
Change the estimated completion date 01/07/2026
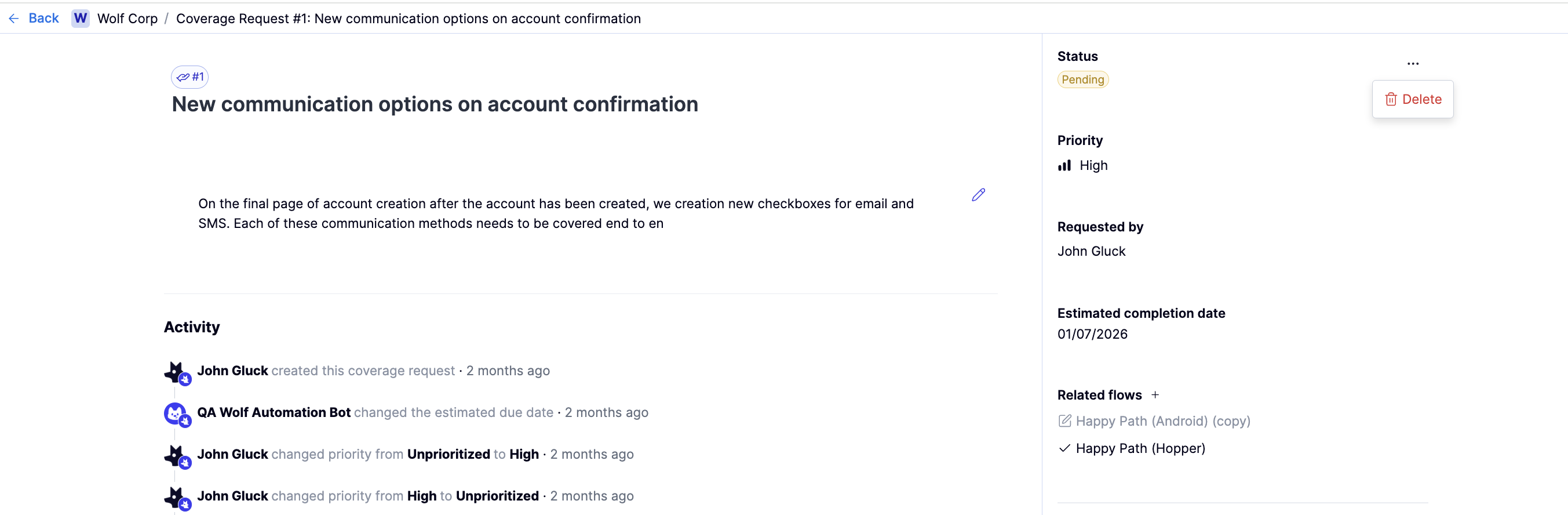point(1092,334)
